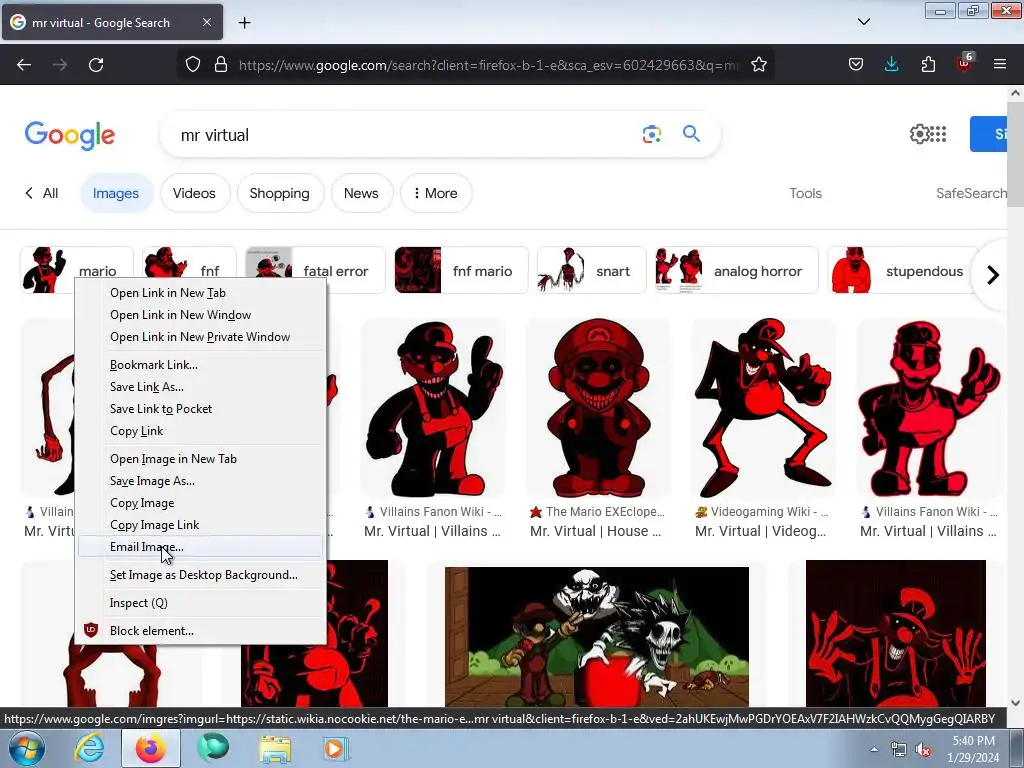Click the site security padlock icon
This screenshot has height=768, width=1024.
pos(221,65)
